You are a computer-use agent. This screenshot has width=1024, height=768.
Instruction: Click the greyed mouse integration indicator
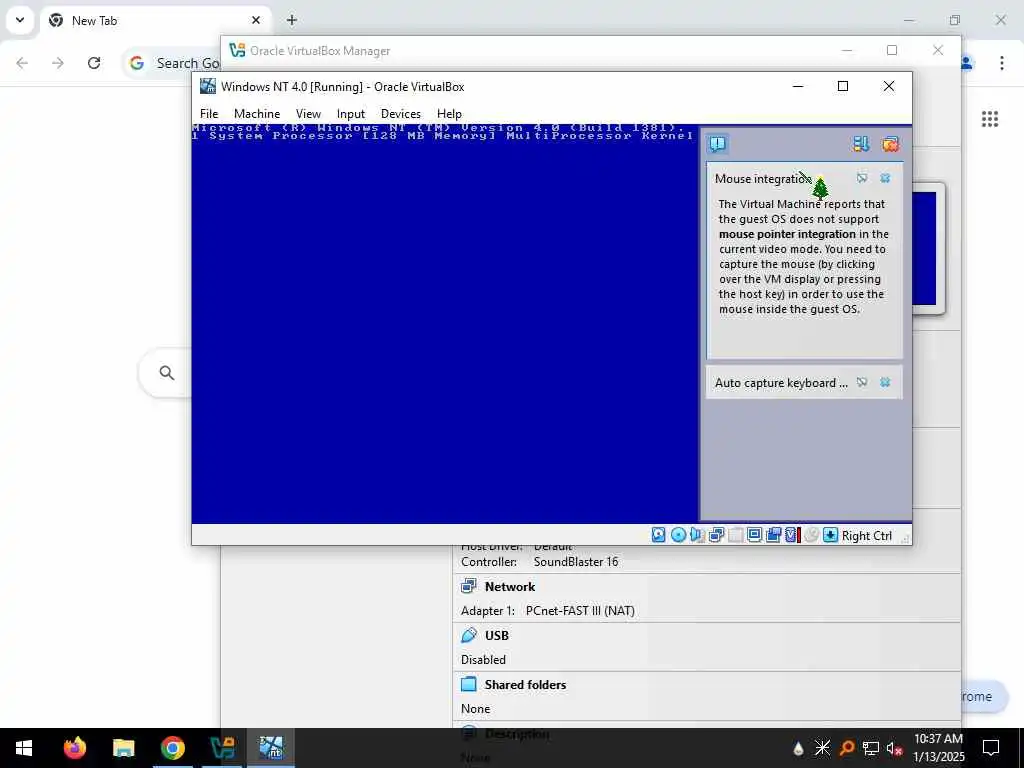click(x=811, y=535)
